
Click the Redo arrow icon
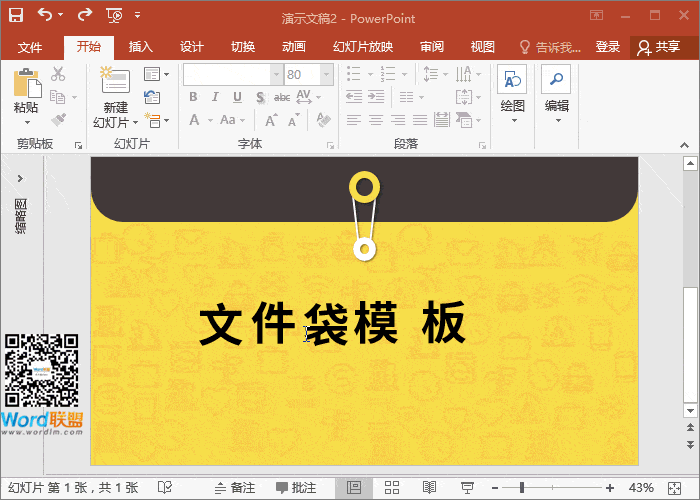84,15
